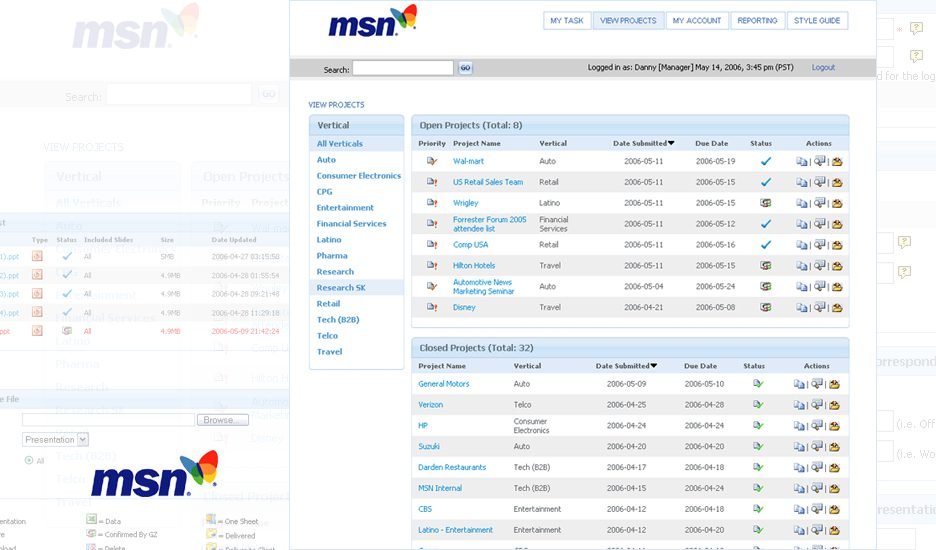Filter by Consumer Electronics vertical

(x=359, y=176)
